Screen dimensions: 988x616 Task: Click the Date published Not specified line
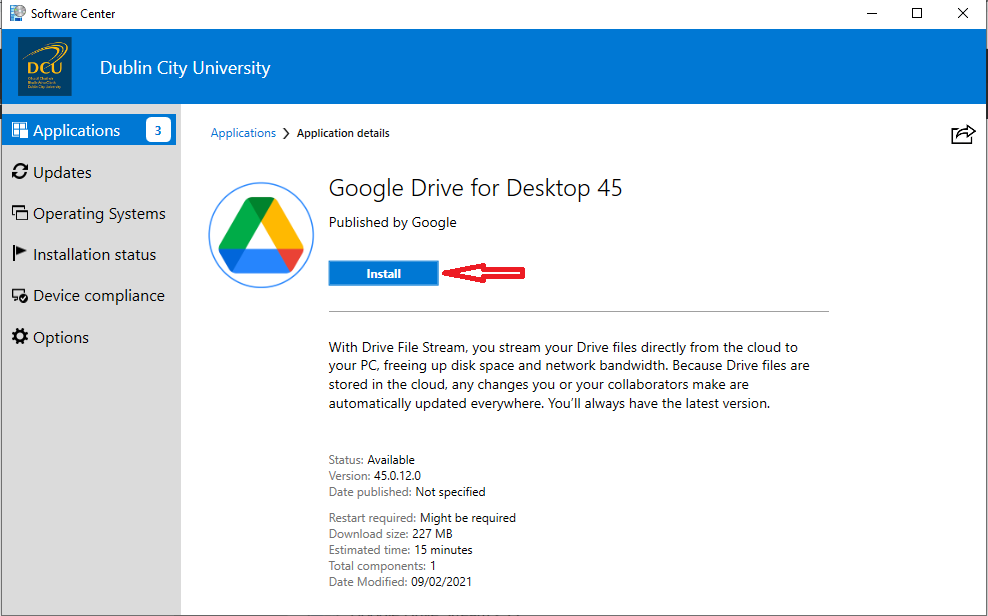click(x=407, y=492)
